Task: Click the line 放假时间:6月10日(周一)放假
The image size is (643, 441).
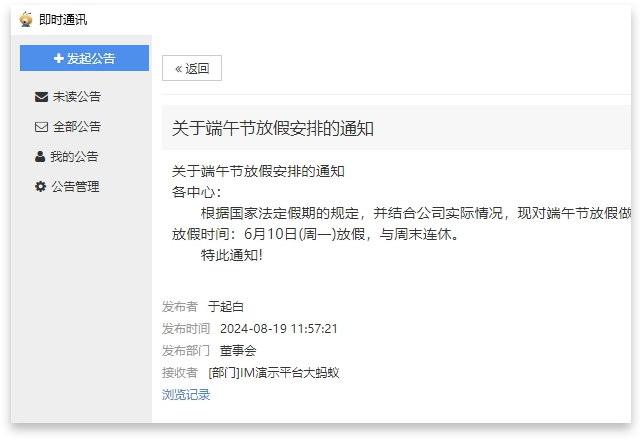Action: pyautogui.click(x=315, y=234)
